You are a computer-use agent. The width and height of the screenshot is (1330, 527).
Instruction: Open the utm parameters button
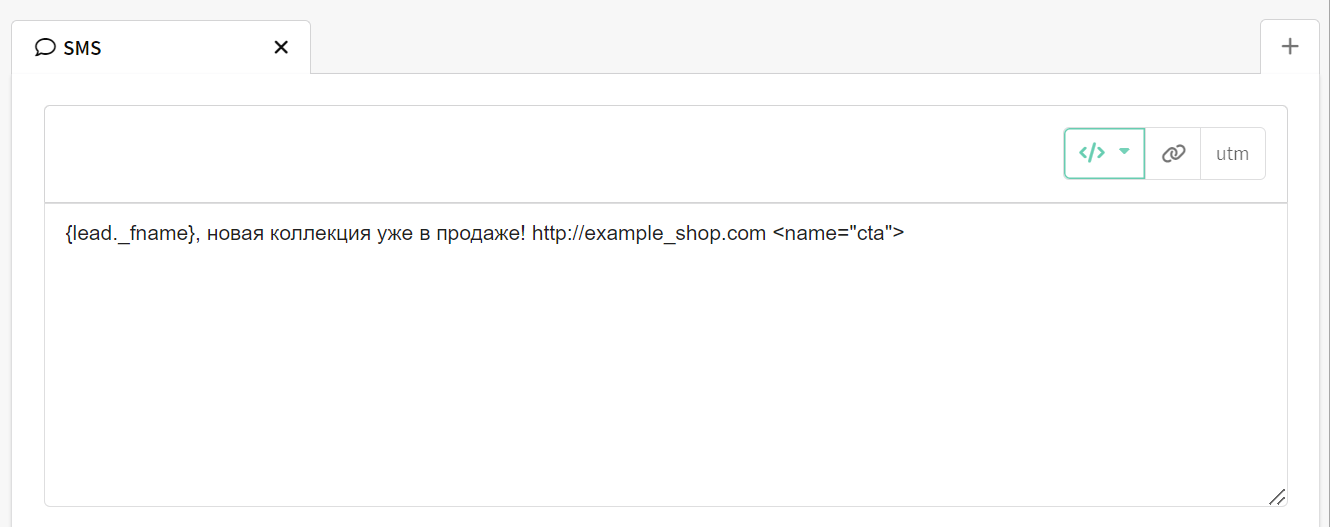[x=1232, y=154]
